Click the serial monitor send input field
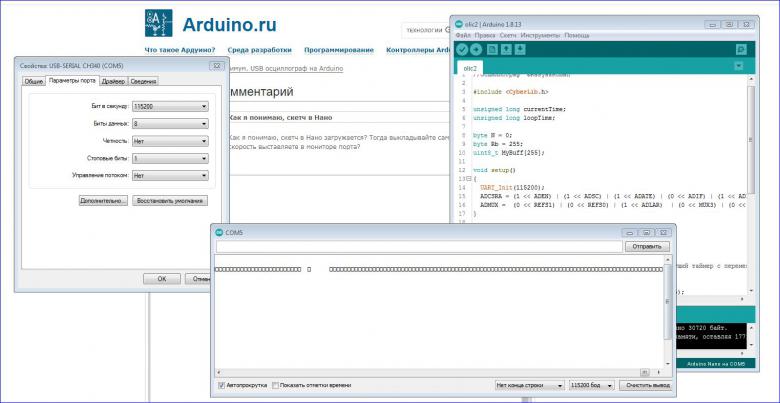 click(x=419, y=247)
